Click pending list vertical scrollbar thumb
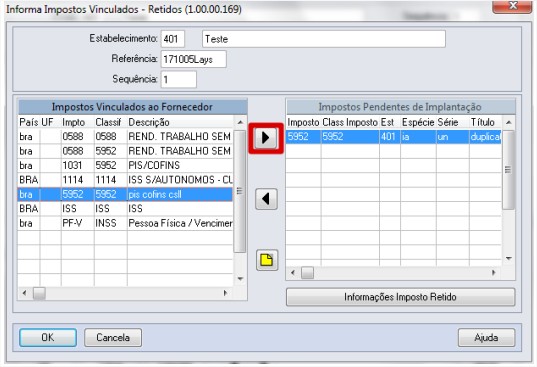 [509, 169]
